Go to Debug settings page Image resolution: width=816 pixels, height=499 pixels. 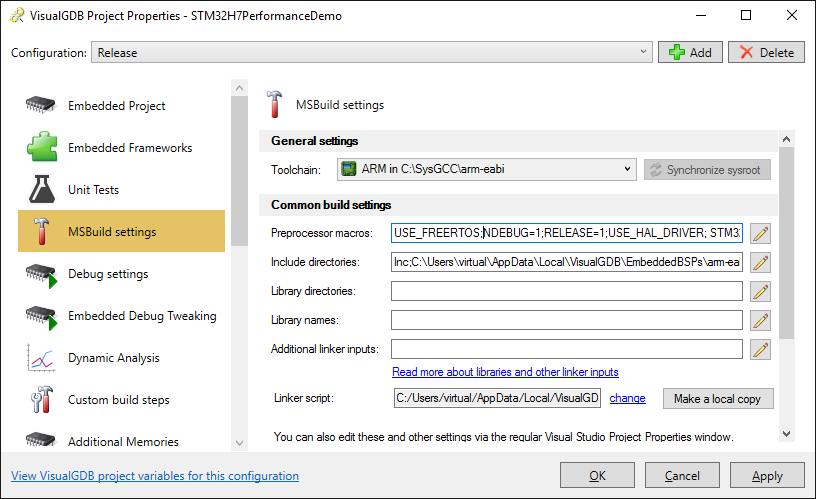[121, 274]
